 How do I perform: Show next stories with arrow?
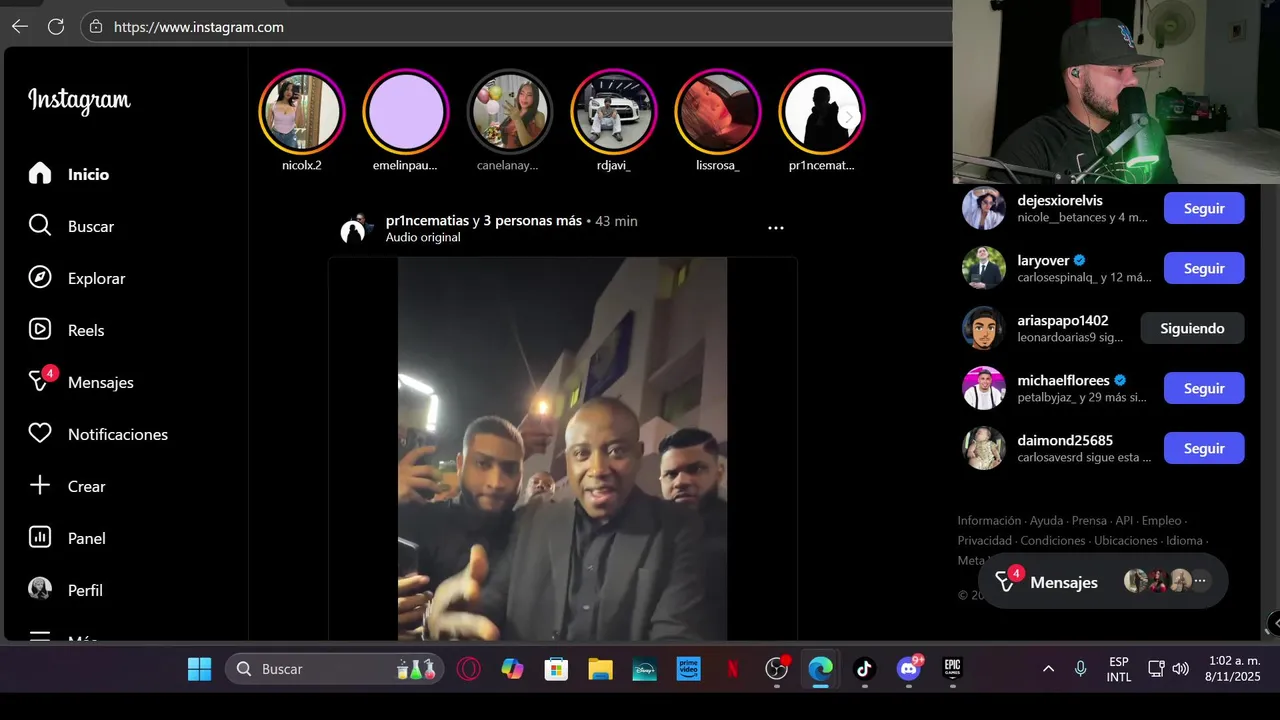click(x=848, y=117)
